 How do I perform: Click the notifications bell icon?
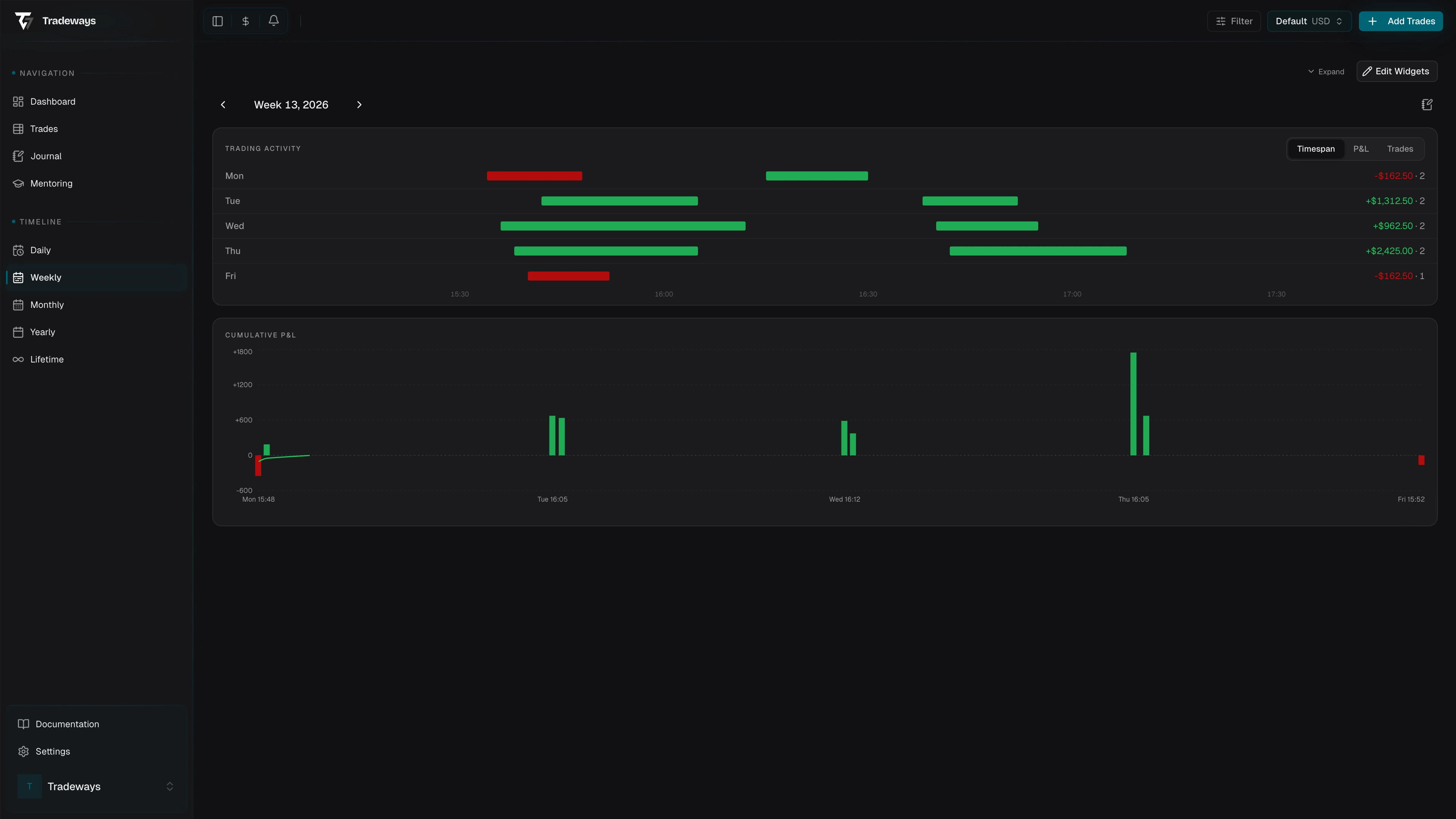click(273, 21)
